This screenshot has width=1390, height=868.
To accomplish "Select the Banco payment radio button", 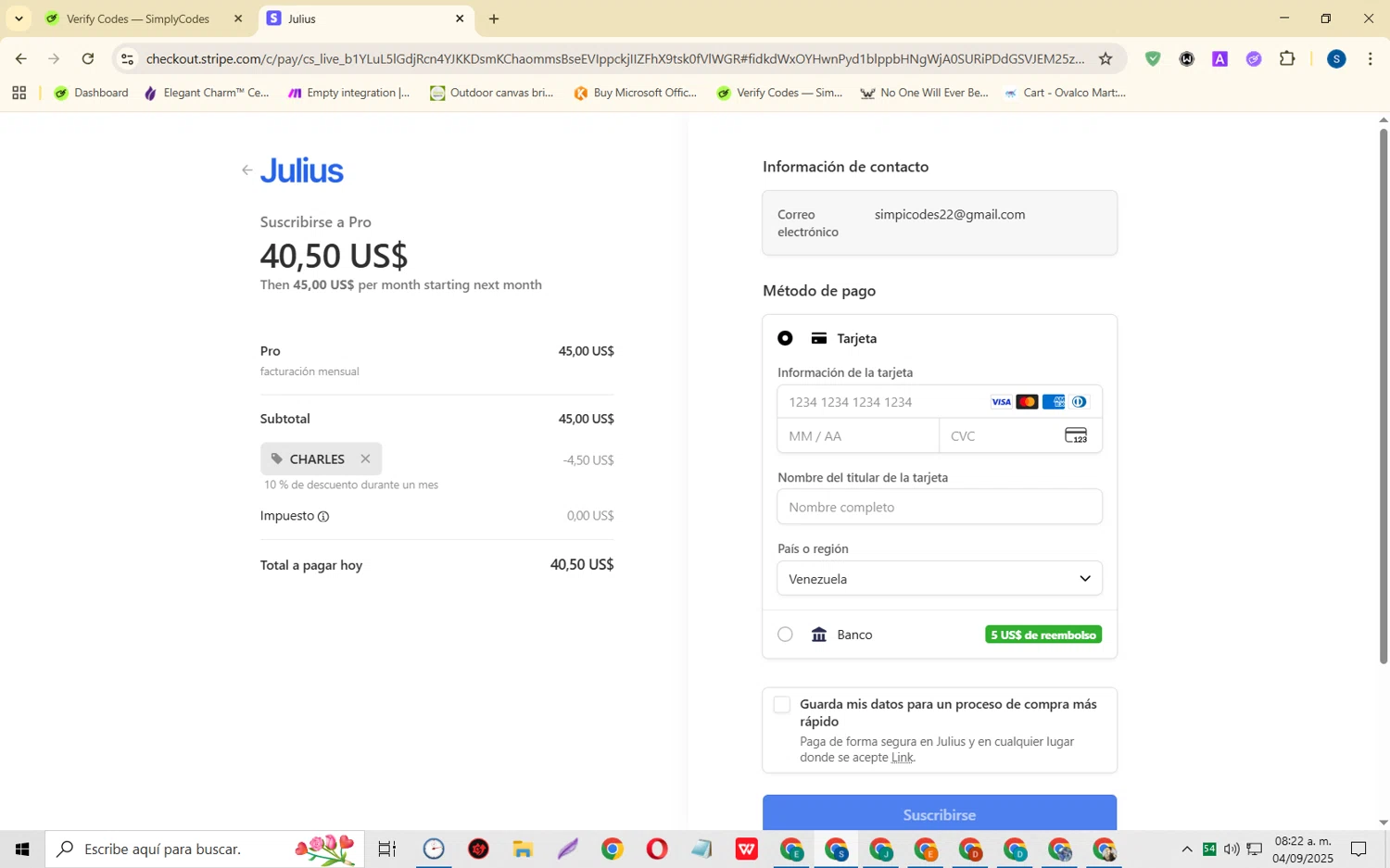I will point(785,635).
